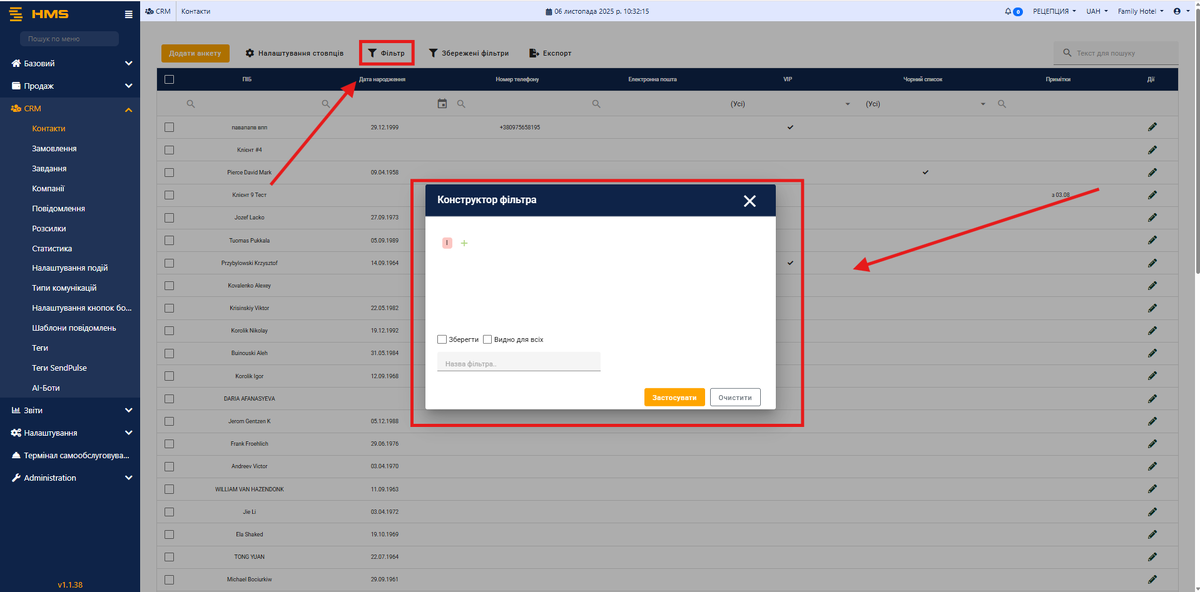Toggle the "Видно для всіх" checkbox
1200x592 pixels.
click(x=487, y=339)
